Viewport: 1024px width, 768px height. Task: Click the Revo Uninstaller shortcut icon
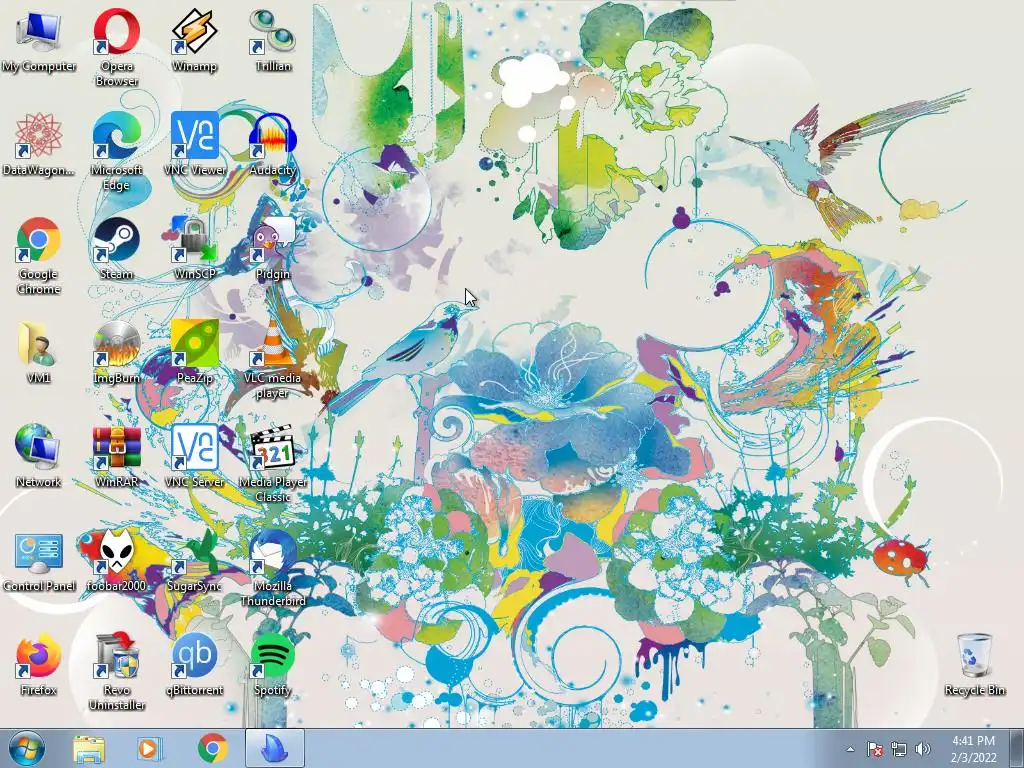[116, 671]
